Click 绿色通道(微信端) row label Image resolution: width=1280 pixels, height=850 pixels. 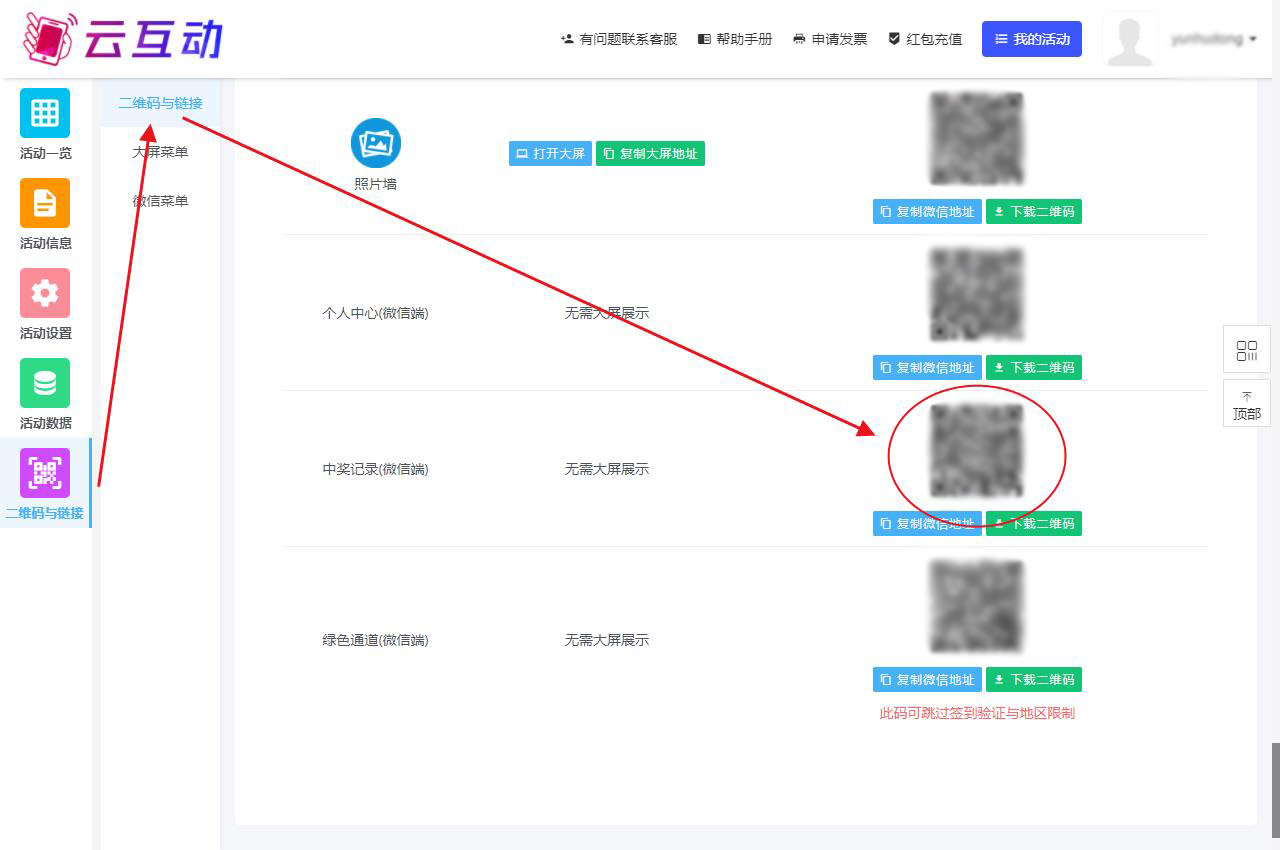375,640
